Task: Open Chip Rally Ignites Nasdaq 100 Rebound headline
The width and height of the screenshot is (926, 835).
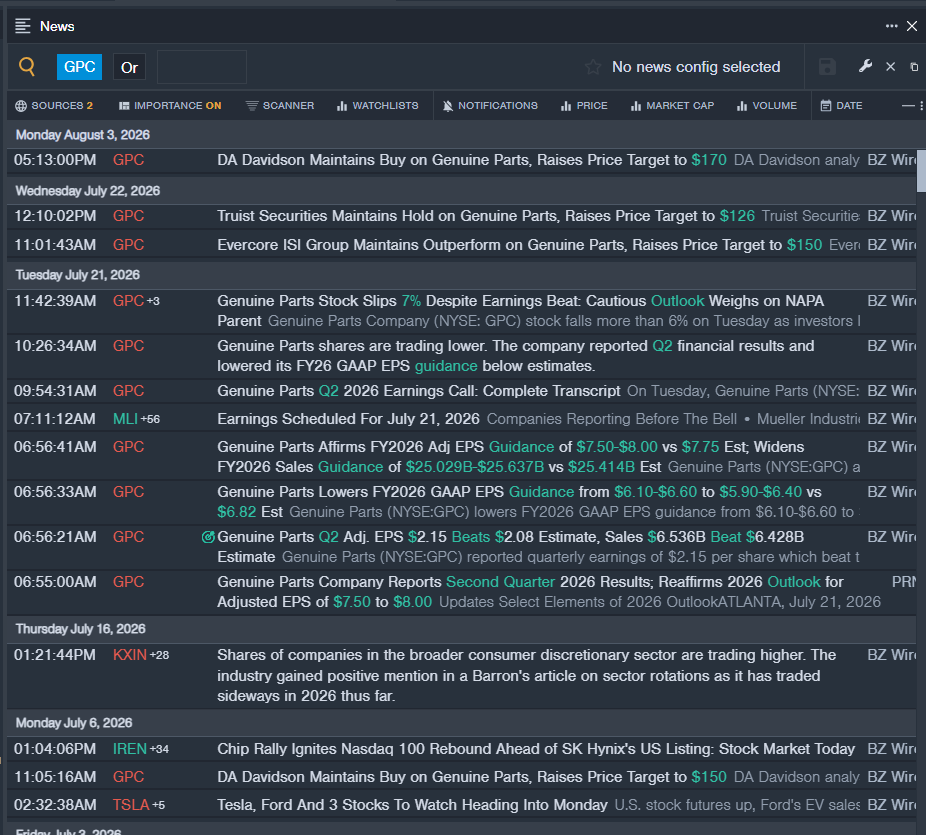Action: click(536, 749)
